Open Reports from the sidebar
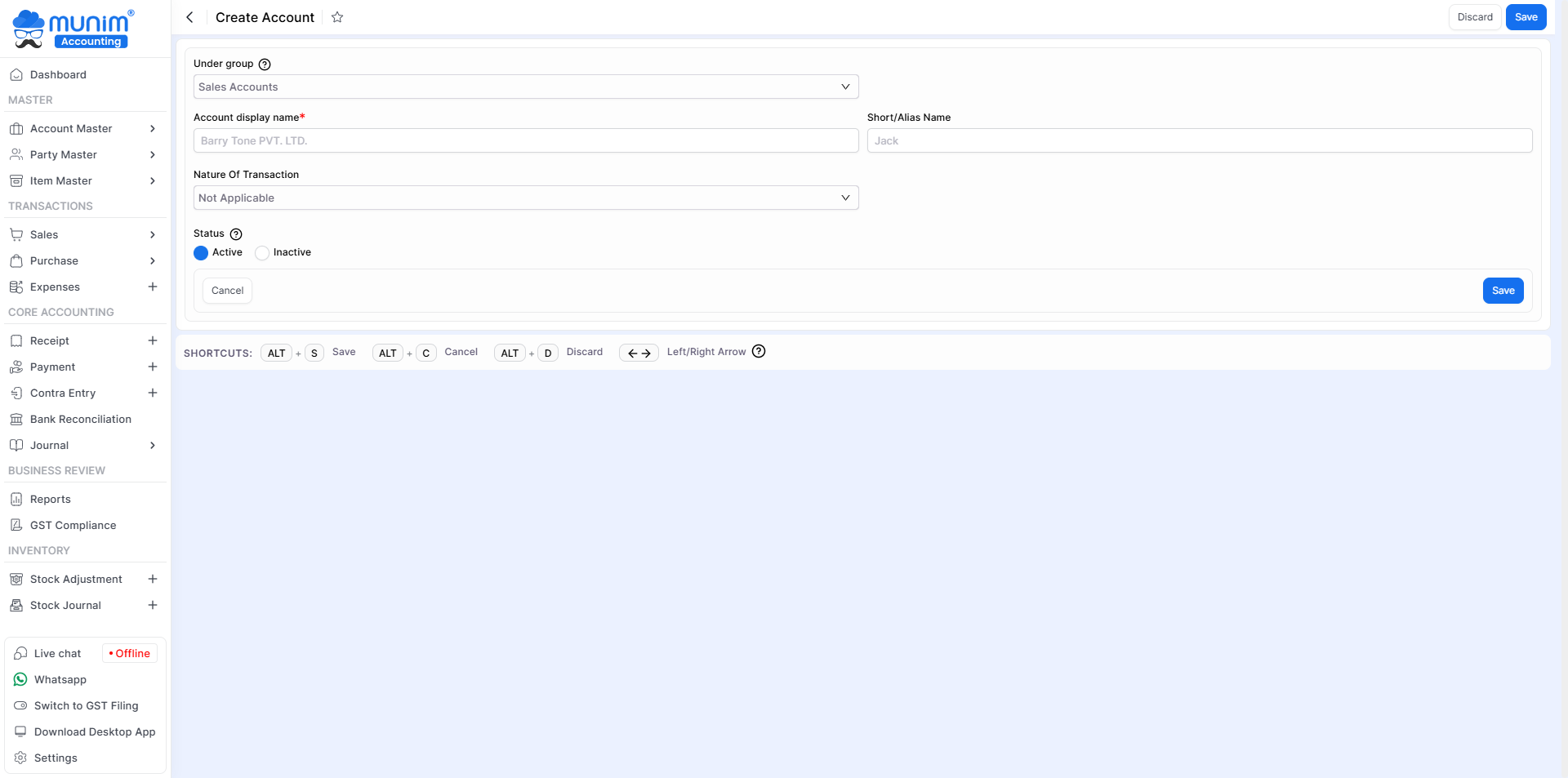 (51, 499)
